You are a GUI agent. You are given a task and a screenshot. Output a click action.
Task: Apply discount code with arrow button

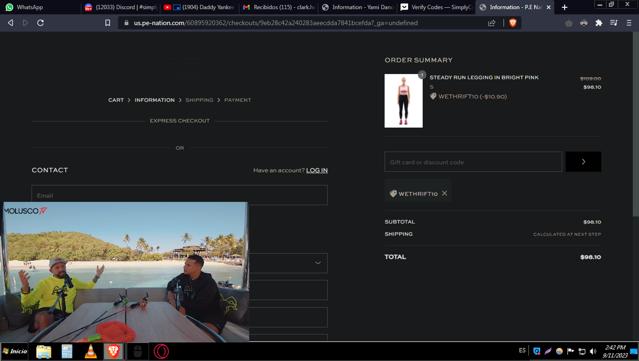[583, 162]
